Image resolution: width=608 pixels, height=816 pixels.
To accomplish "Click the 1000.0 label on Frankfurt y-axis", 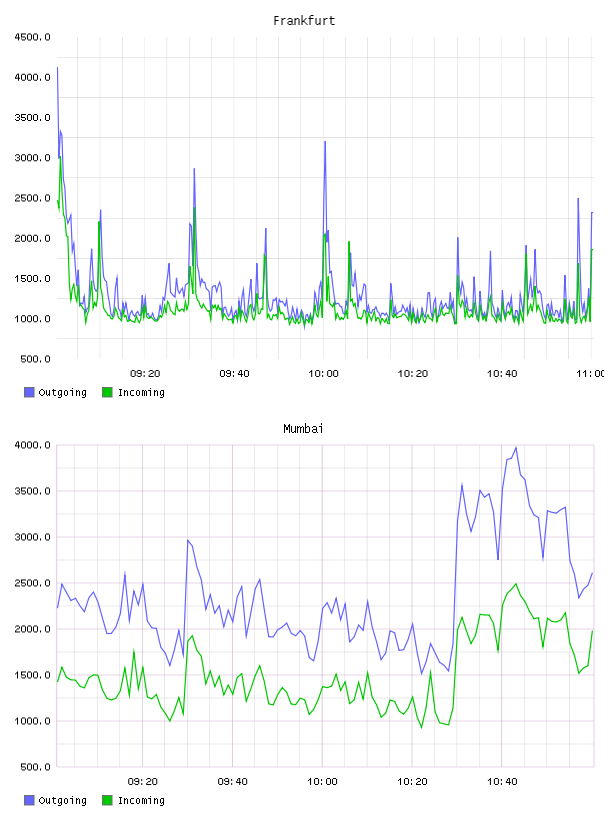I will 32,319.
